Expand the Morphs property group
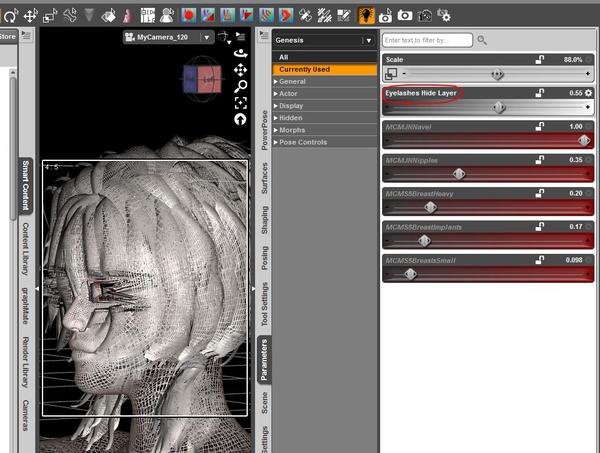600x453 pixels. point(324,130)
